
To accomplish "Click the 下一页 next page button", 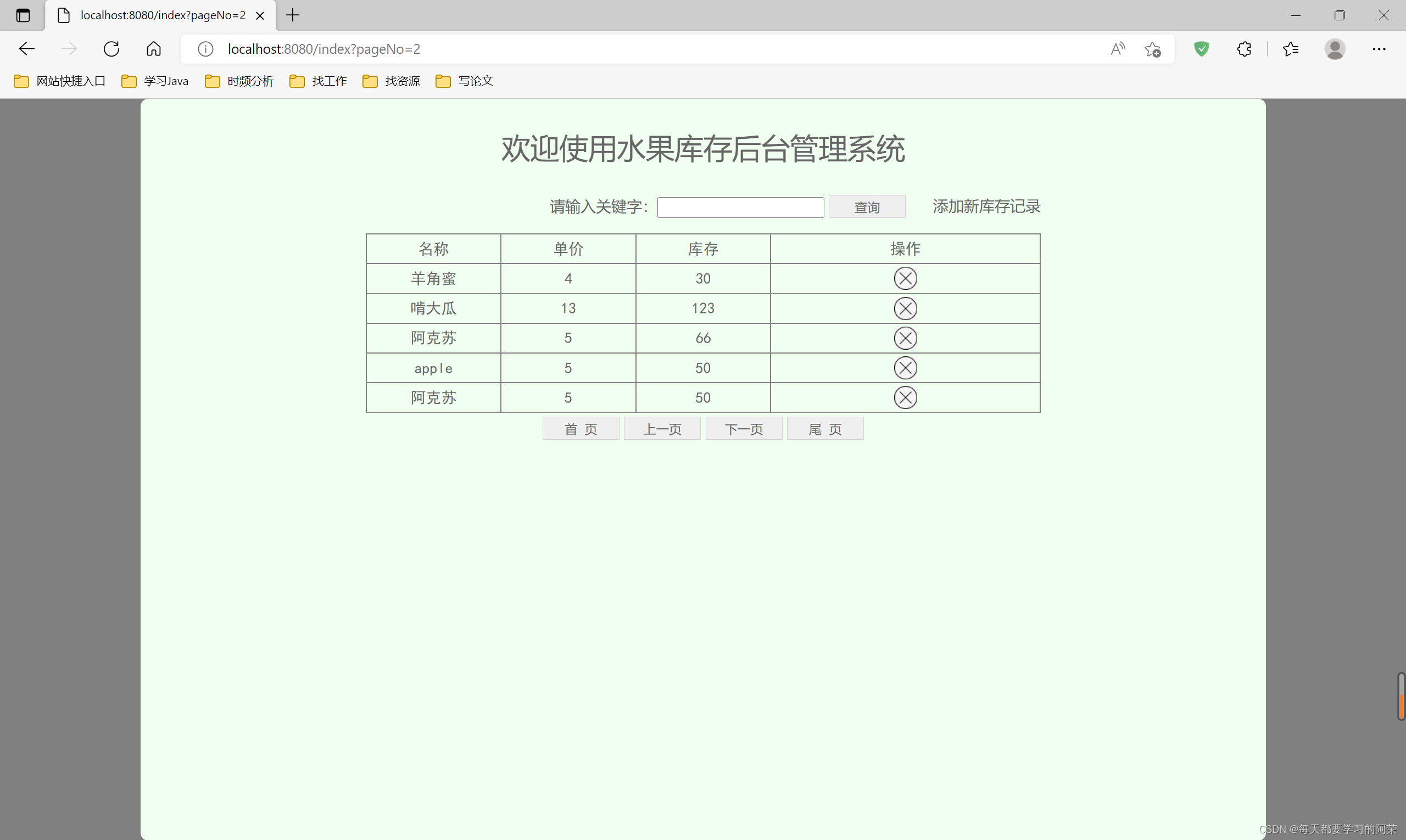I will (x=744, y=428).
